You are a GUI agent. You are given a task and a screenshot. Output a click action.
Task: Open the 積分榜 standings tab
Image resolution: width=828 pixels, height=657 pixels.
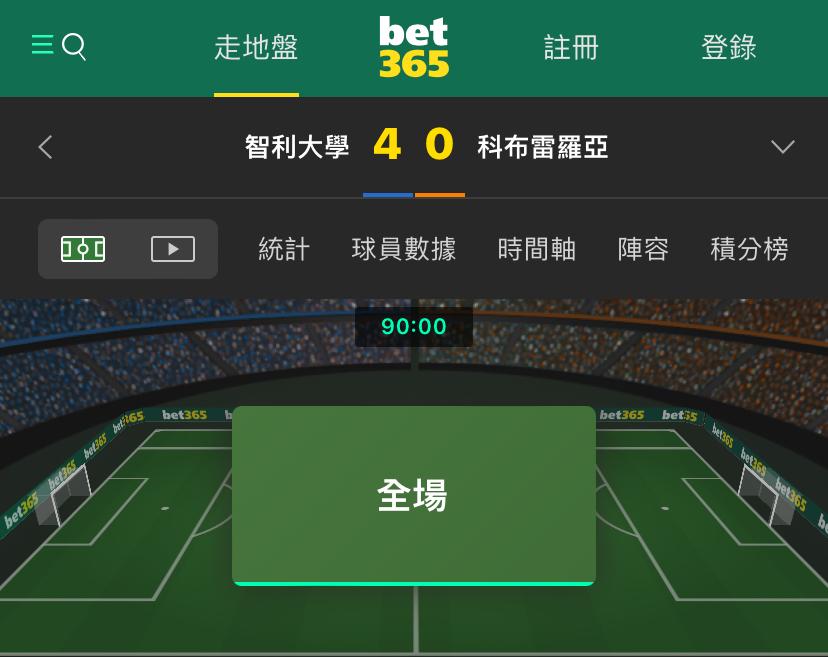(749, 249)
